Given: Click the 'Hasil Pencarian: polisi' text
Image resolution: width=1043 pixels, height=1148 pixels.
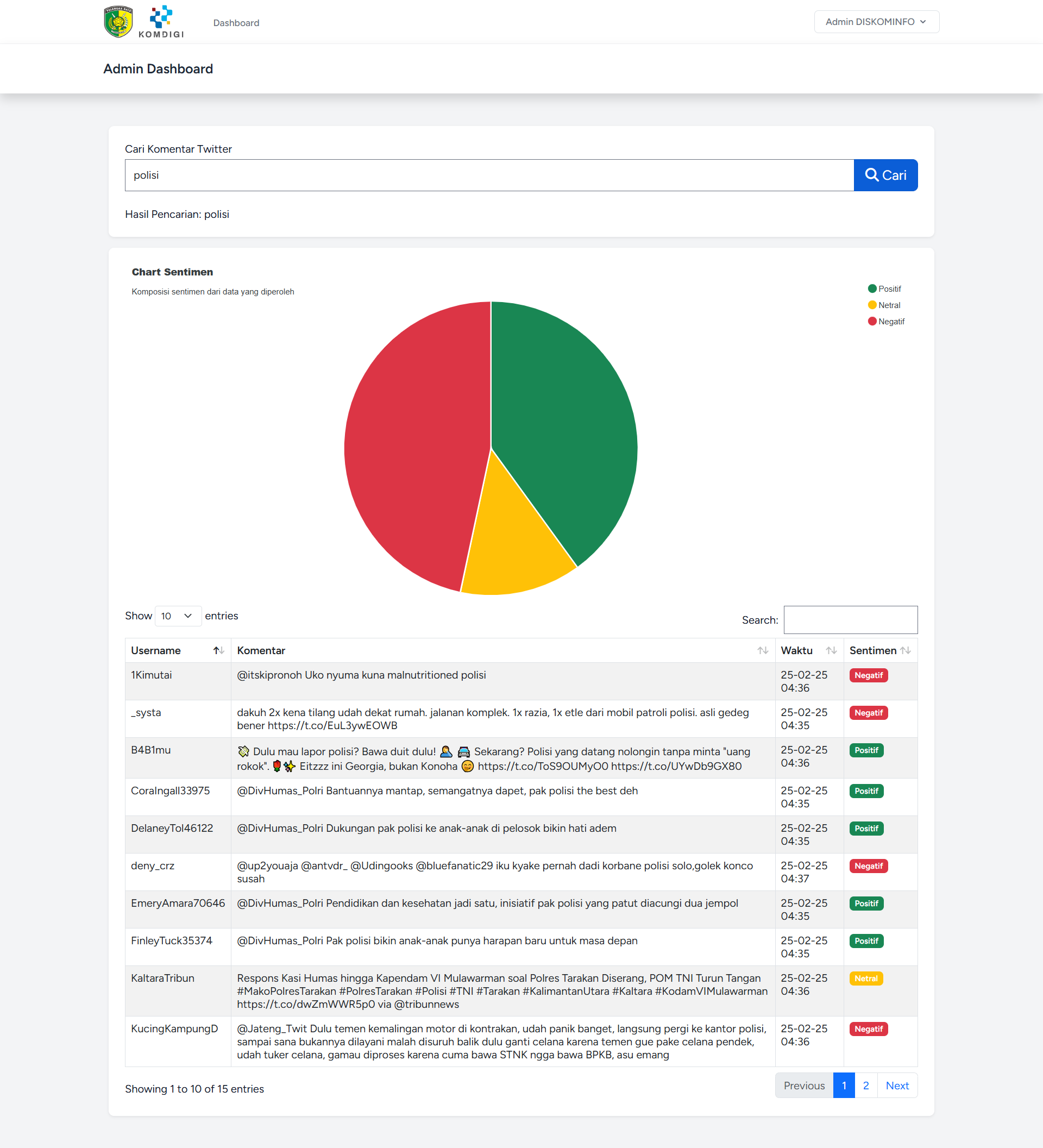Looking at the screenshot, I should pyautogui.click(x=177, y=214).
